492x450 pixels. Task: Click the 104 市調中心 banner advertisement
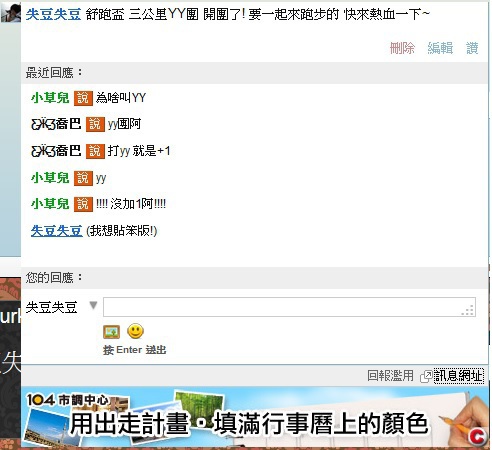point(255,417)
